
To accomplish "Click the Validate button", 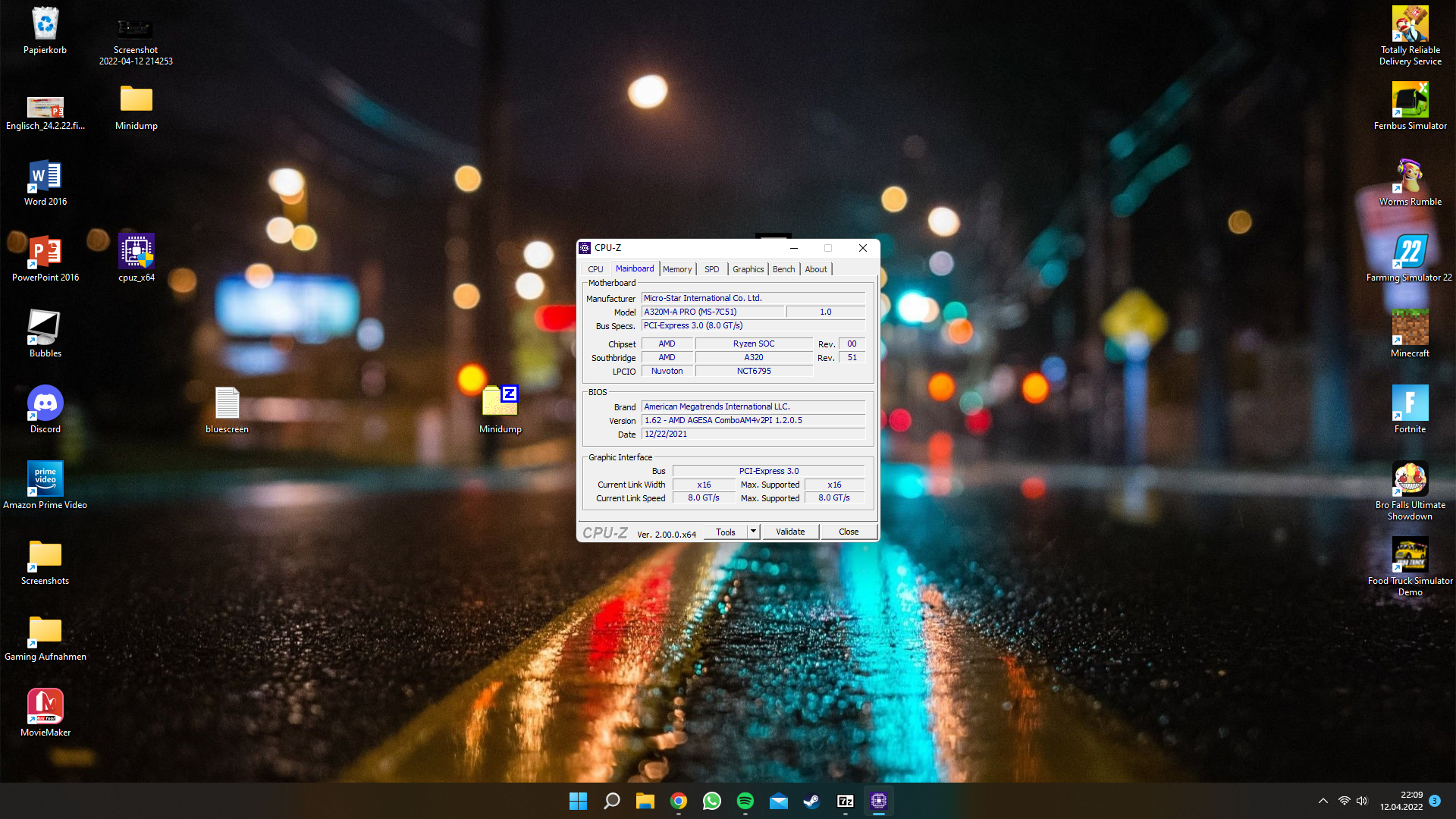I will (x=790, y=532).
